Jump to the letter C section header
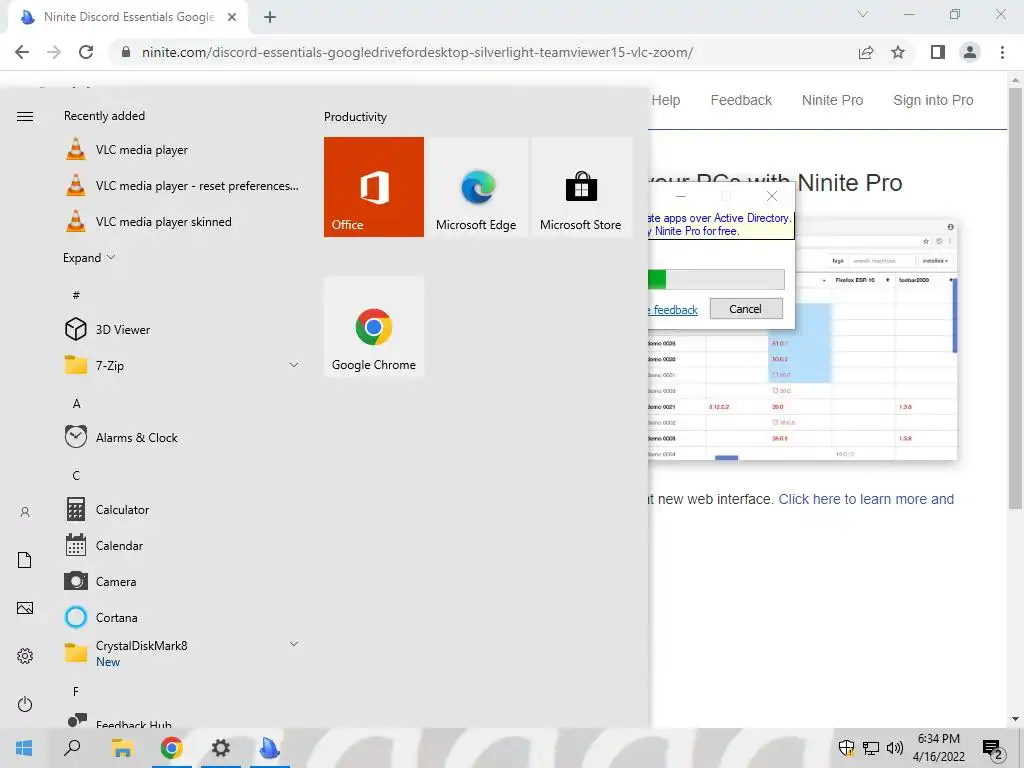This screenshot has width=1024, height=768. click(76, 475)
